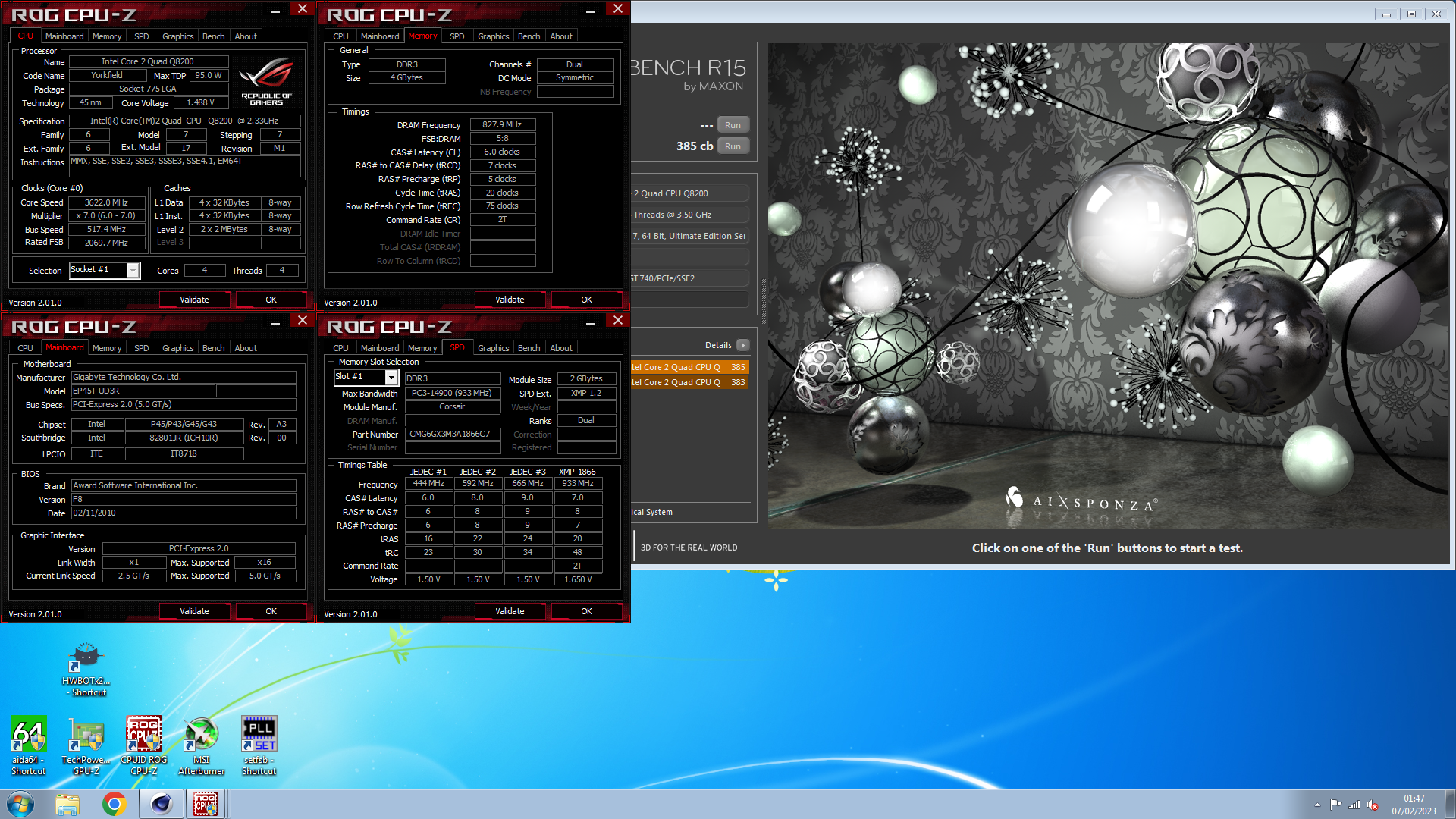Click Validate in the Memory-tab window
This screenshot has width=1456, height=819.
pos(510,300)
